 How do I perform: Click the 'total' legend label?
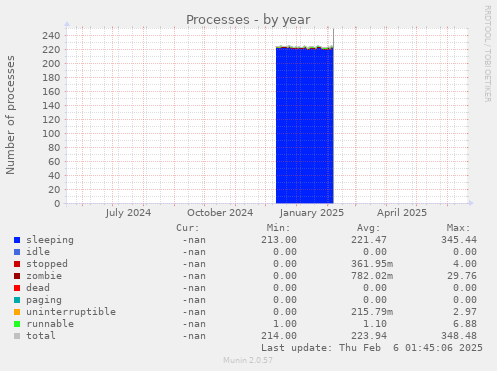click(x=41, y=336)
